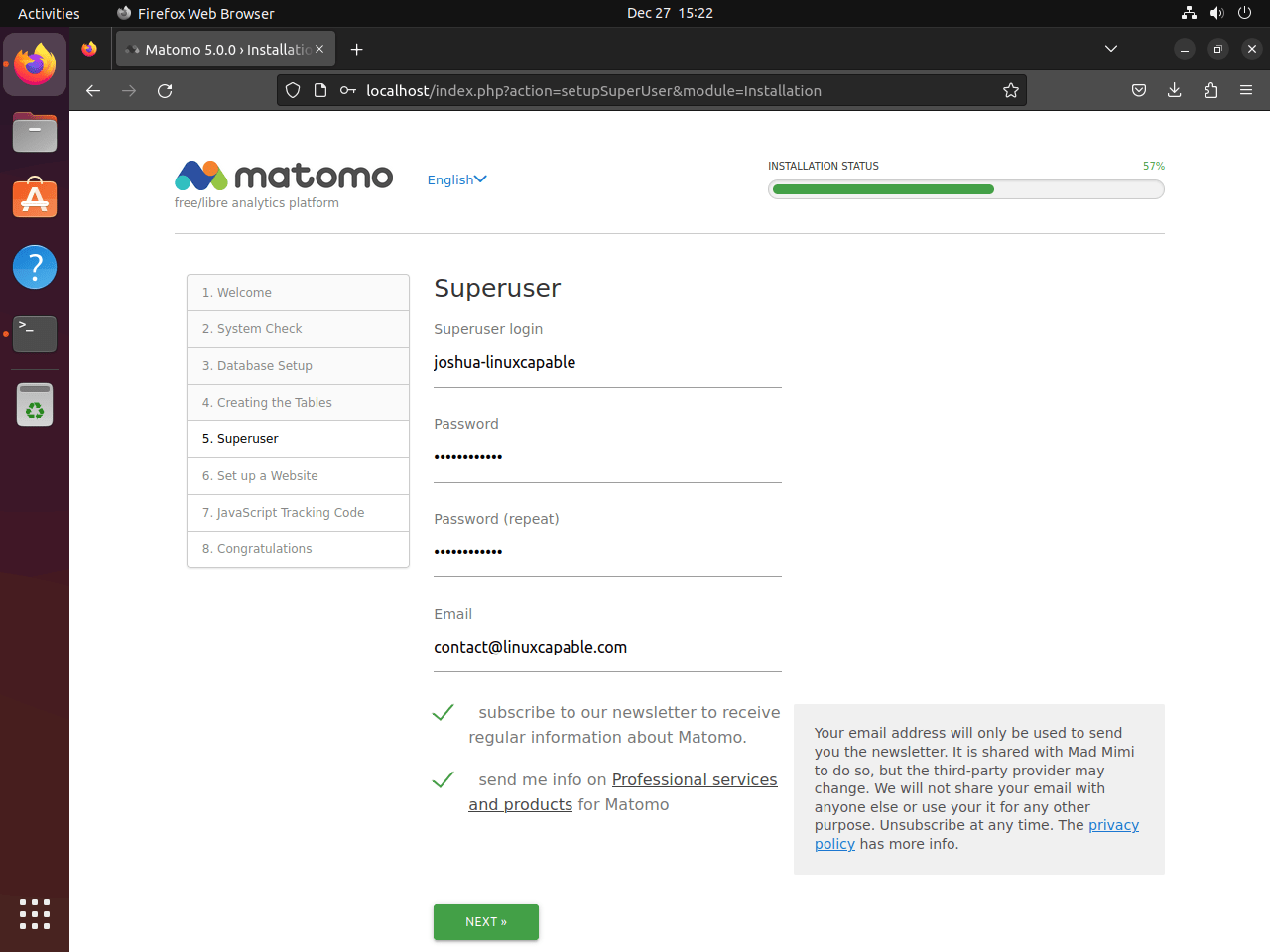Open the privacy policy link

coord(976,834)
